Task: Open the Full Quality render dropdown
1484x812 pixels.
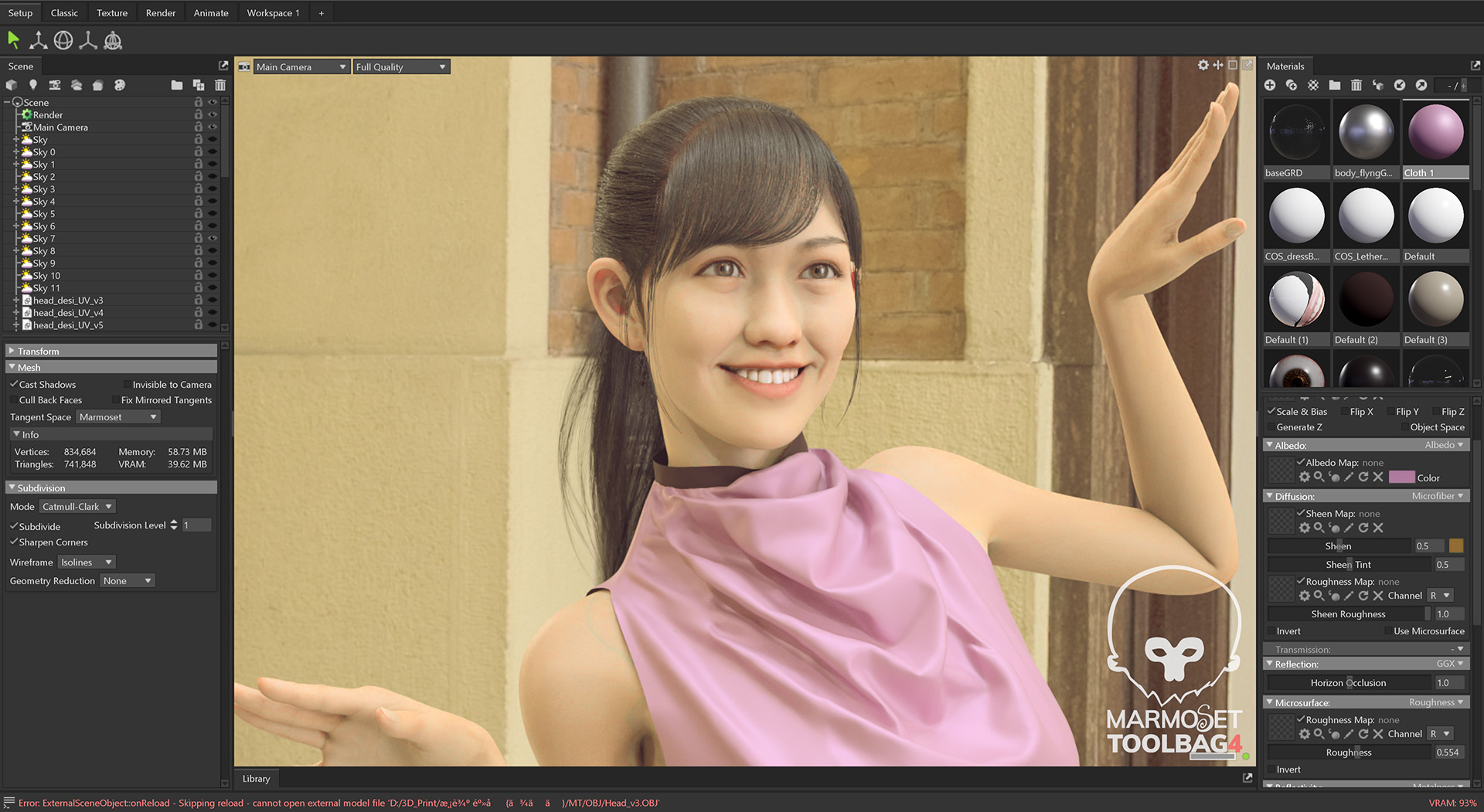Action: click(400, 67)
